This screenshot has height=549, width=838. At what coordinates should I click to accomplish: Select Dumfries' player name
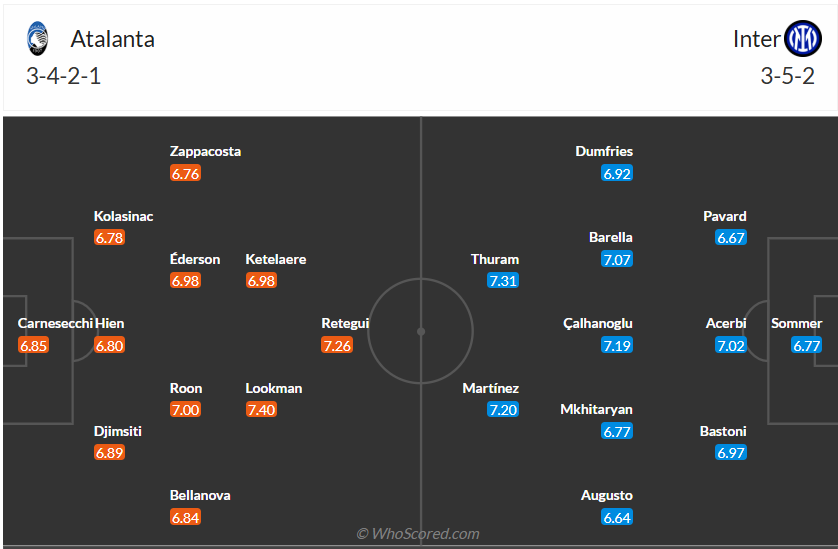click(604, 151)
